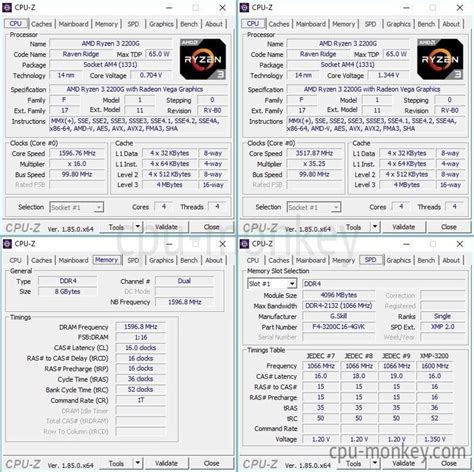Minimize the top-left CPU-Z window
The image size is (474, 472).
[169, 8]
